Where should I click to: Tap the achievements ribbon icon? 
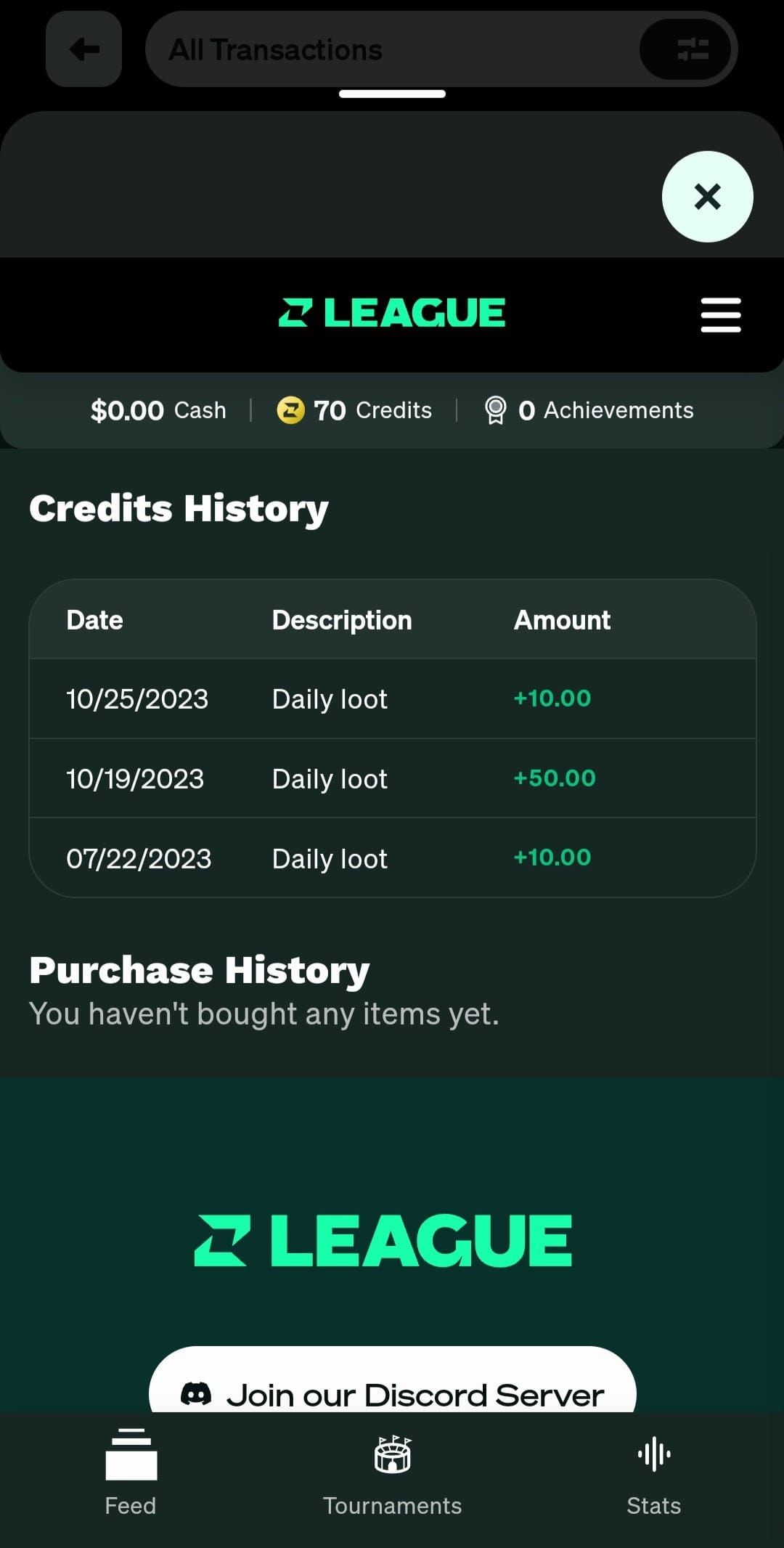tap(495, 410)
